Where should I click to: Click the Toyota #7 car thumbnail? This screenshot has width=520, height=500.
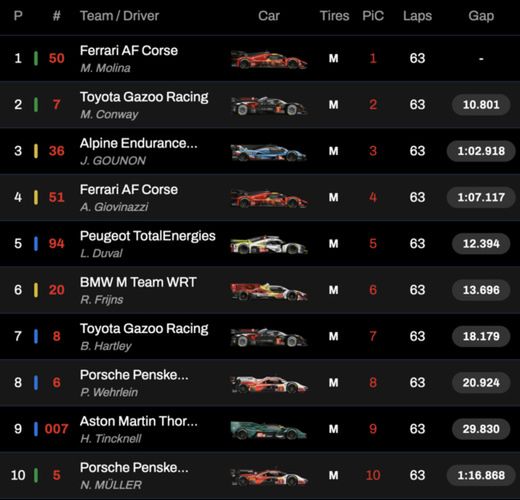[269, 106]
